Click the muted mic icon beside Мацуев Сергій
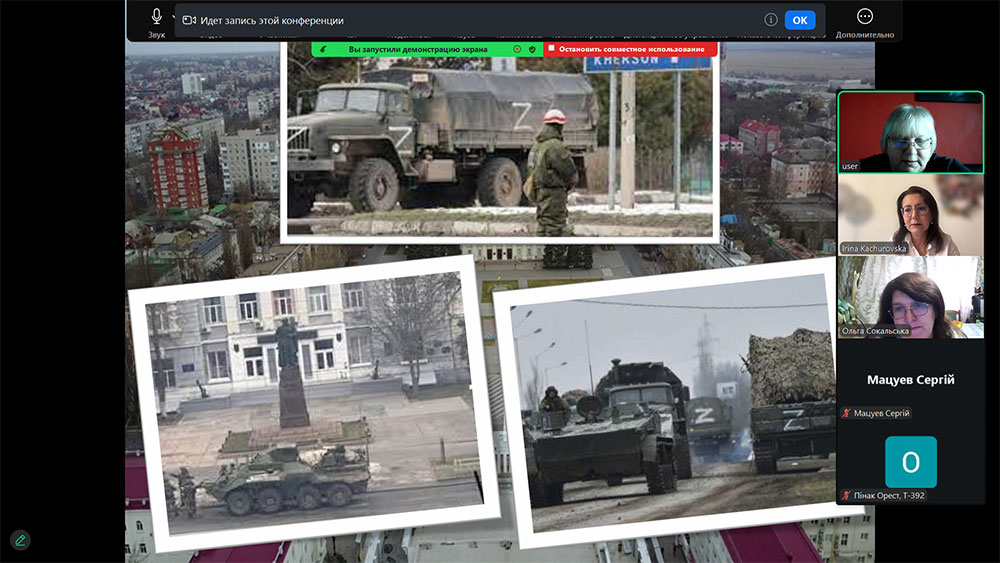Screen dimensions: 1000x563 847,413
